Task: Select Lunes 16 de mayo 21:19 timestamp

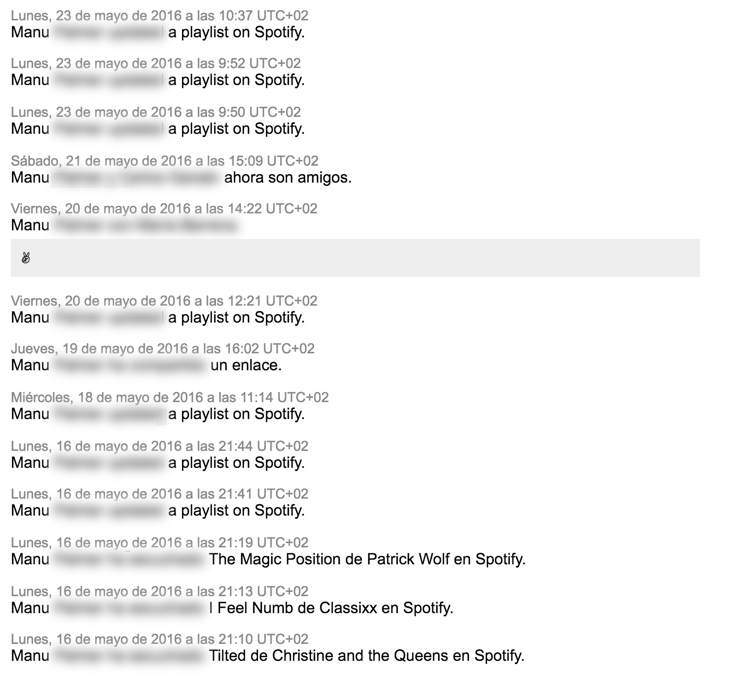Action: tap(160, 542)
